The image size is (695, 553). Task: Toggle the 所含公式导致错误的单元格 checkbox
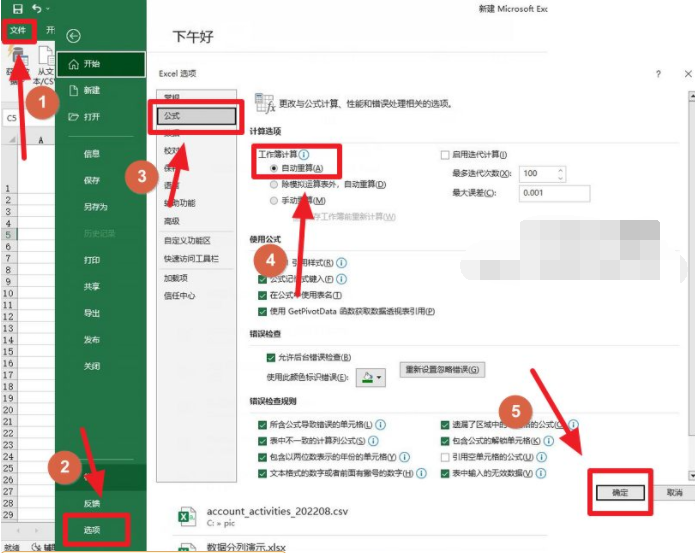[262, 425]
